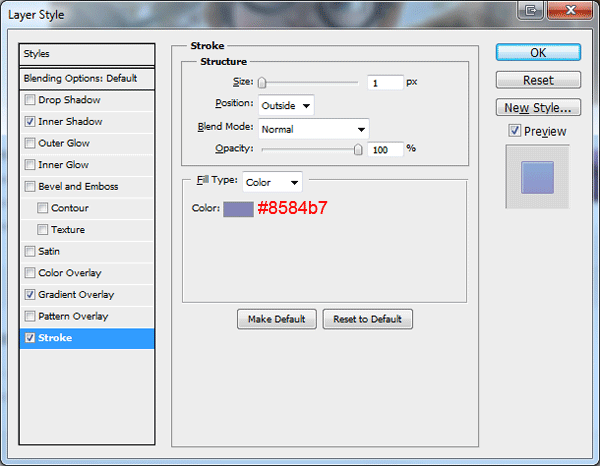Screen dimensions: 600x466
Task: Check the Texture option
Action: click(42, 230)
